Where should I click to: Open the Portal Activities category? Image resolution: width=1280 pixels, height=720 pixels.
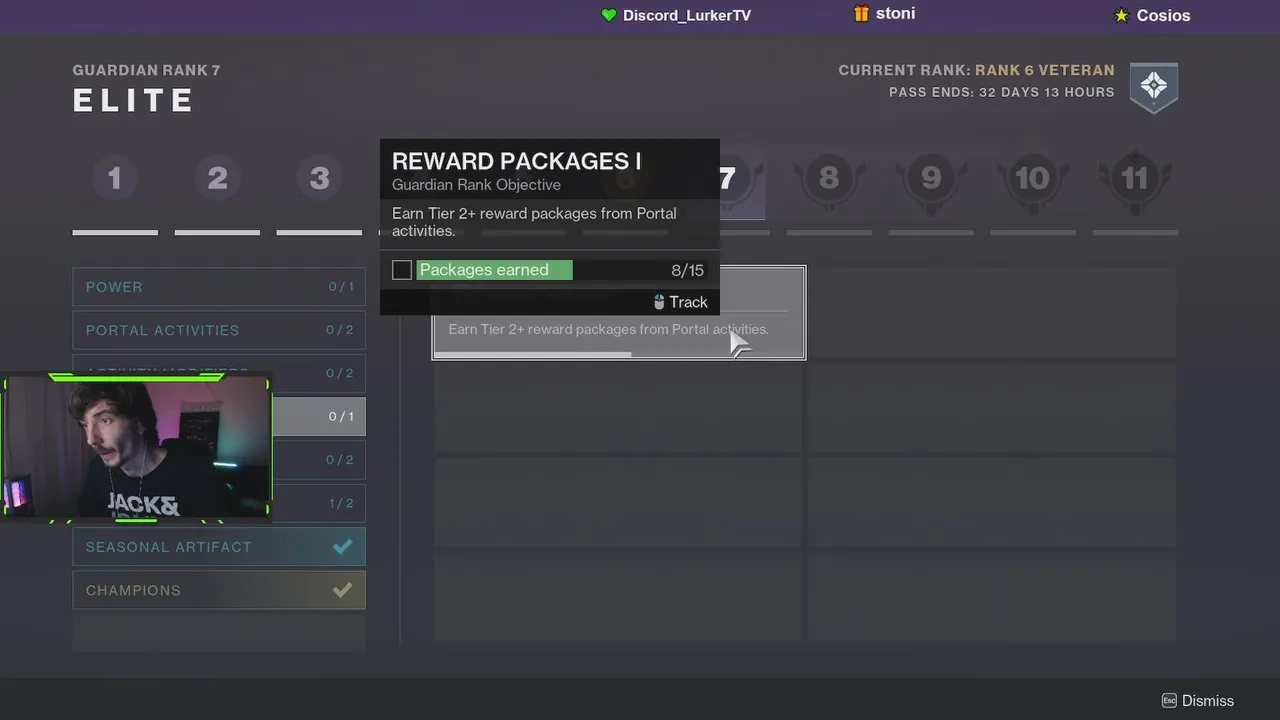click(x=219, y=330)
